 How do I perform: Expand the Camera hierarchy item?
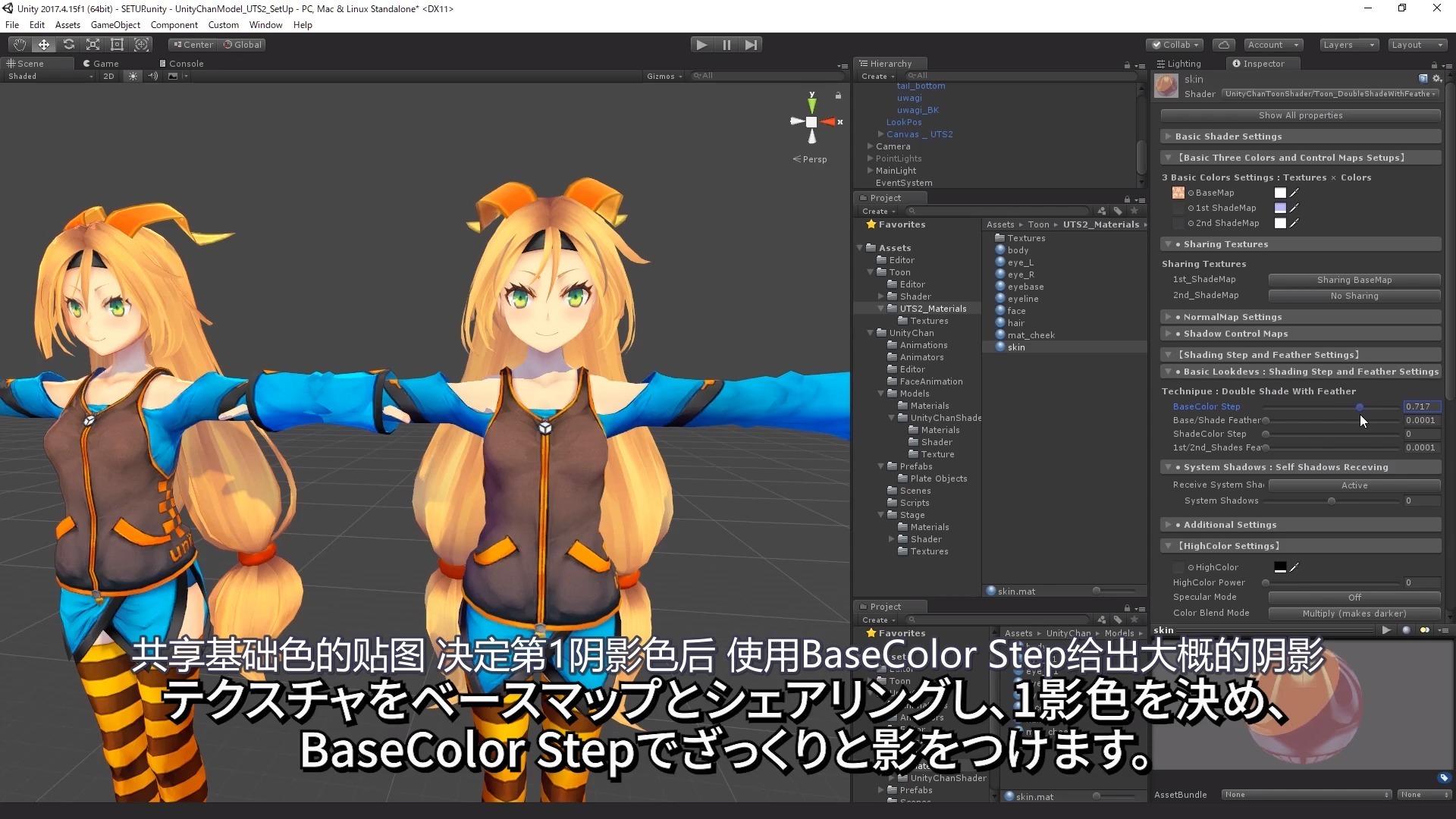click(x=871, y=146)
